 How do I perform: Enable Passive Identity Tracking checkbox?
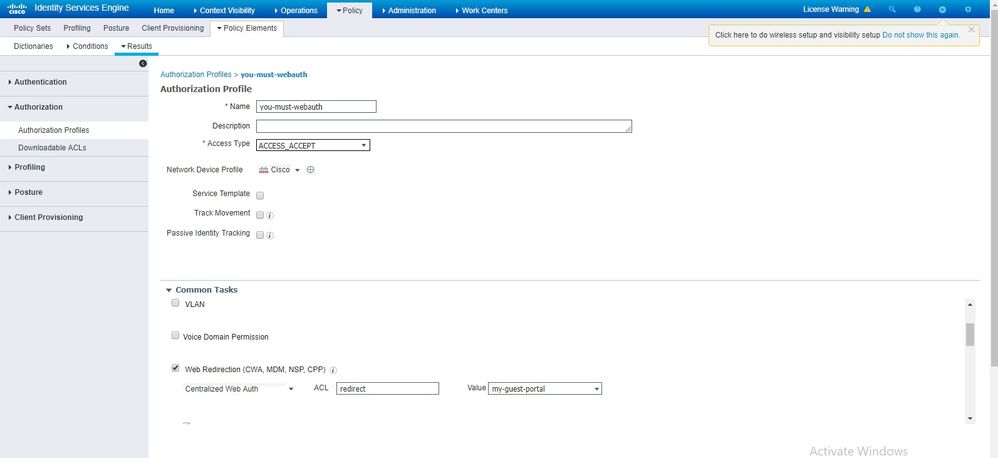pyautogui.click(x=260, y=235)
